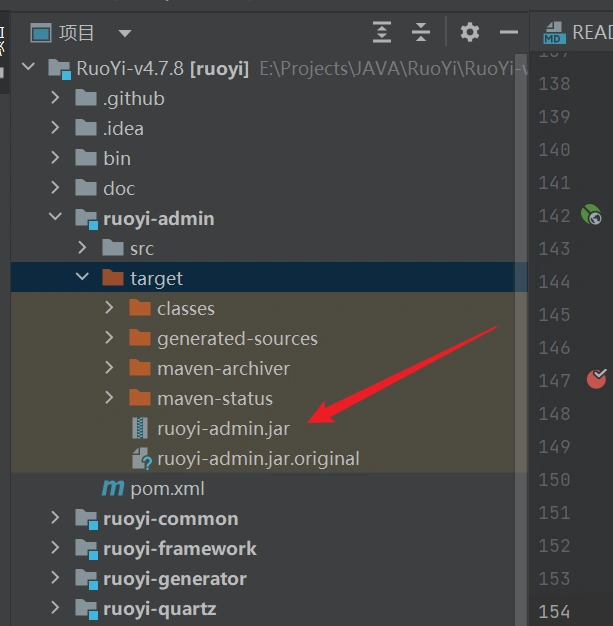Viewport: 613px width, 626px height.
Task: Select the maven-archiver folder
Action: [223, 369]
